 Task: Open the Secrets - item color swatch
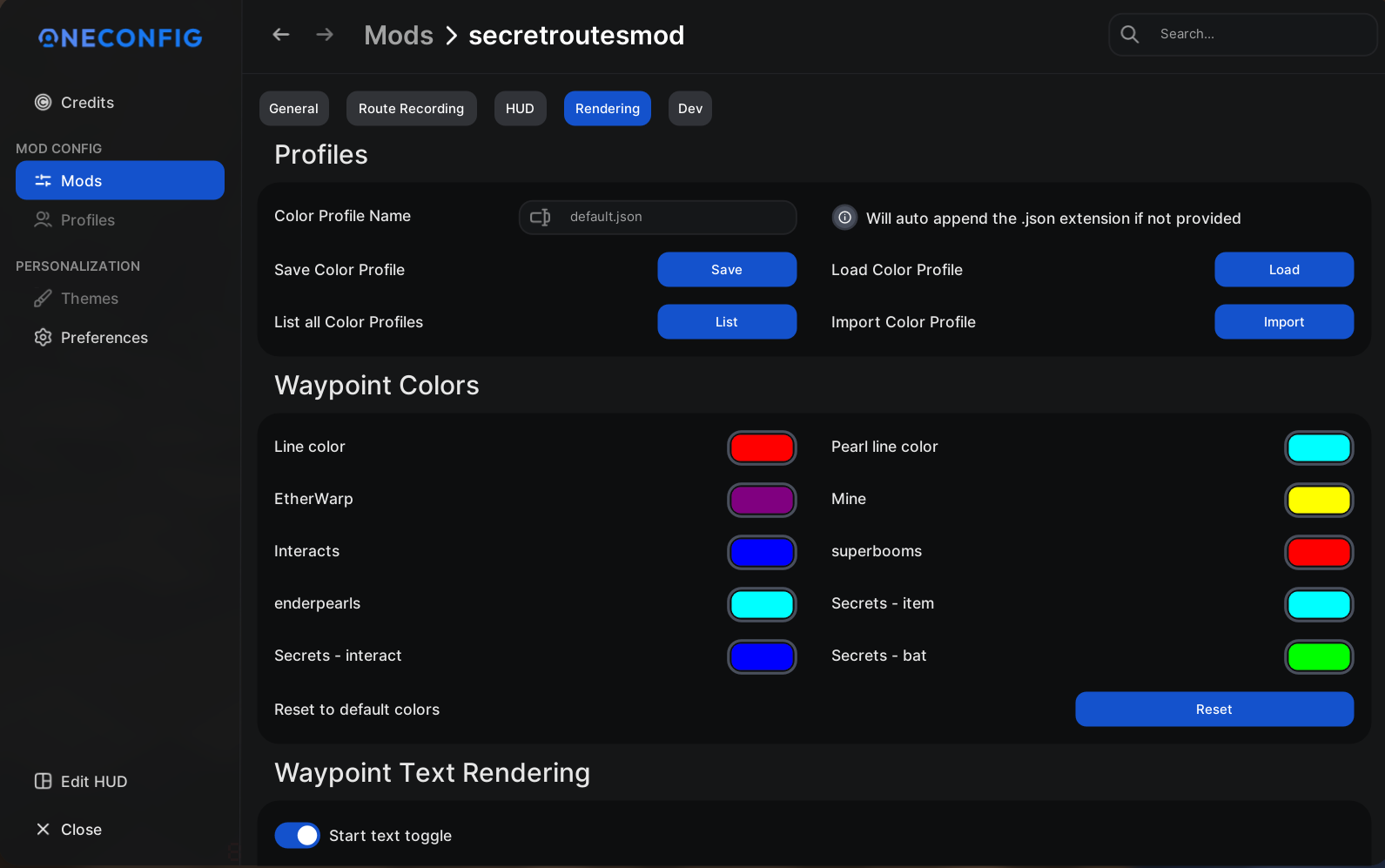[1319, 605]
